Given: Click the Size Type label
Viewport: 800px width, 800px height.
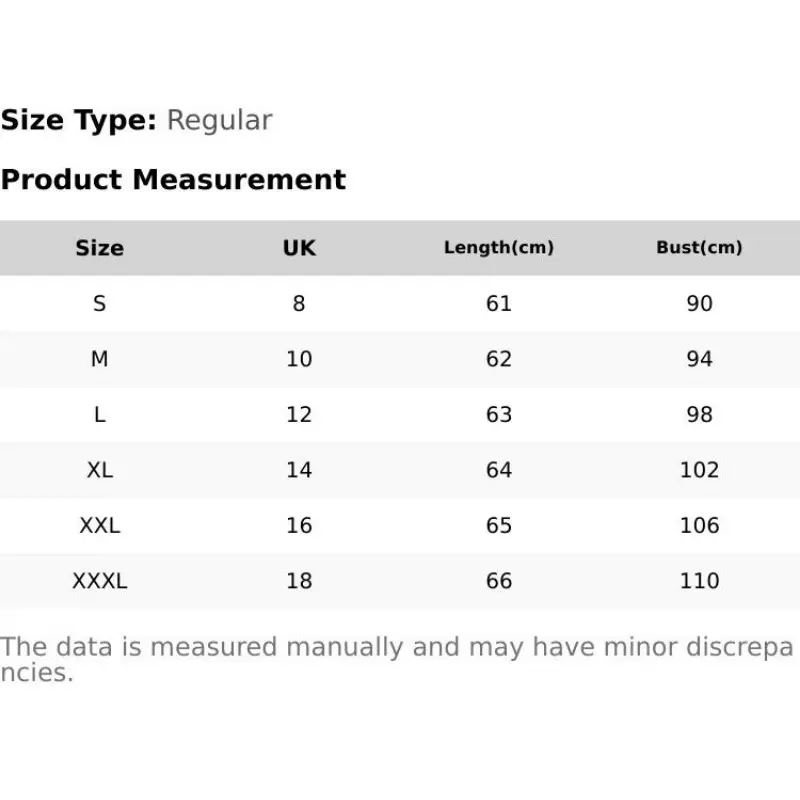Looking at the screenshot, I should click(x=79, y=120).
